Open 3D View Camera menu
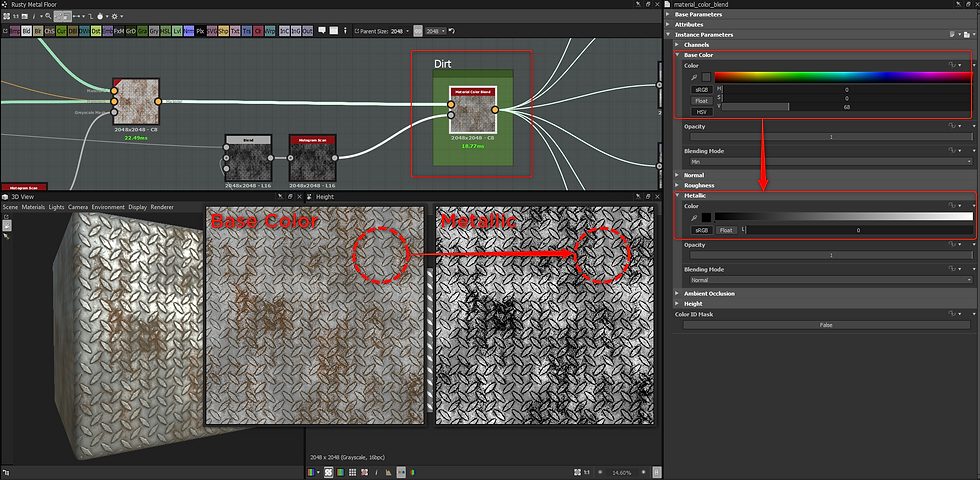This screenshot has width=980, height=480. pyautogui.click(x=78, y=207)
